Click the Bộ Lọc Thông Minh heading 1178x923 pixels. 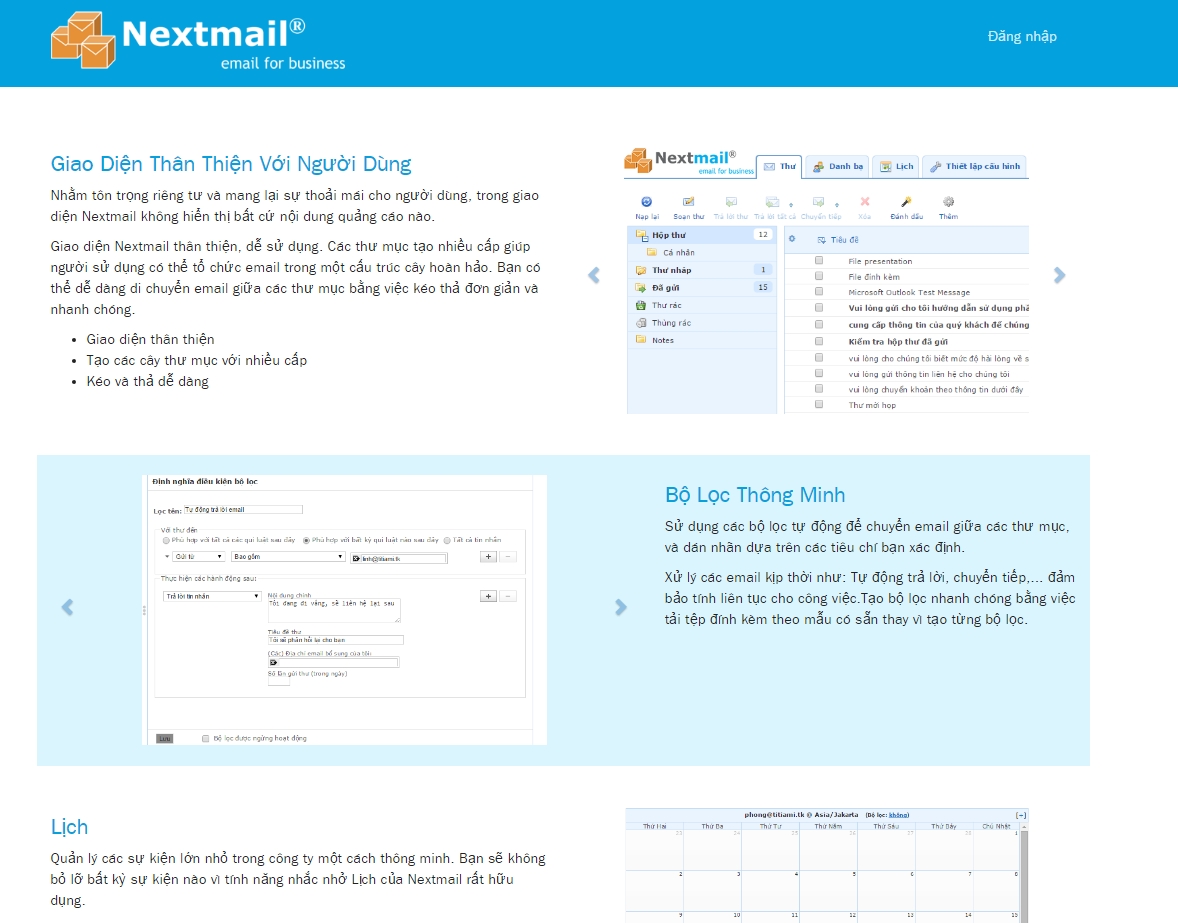click(755, 495)
